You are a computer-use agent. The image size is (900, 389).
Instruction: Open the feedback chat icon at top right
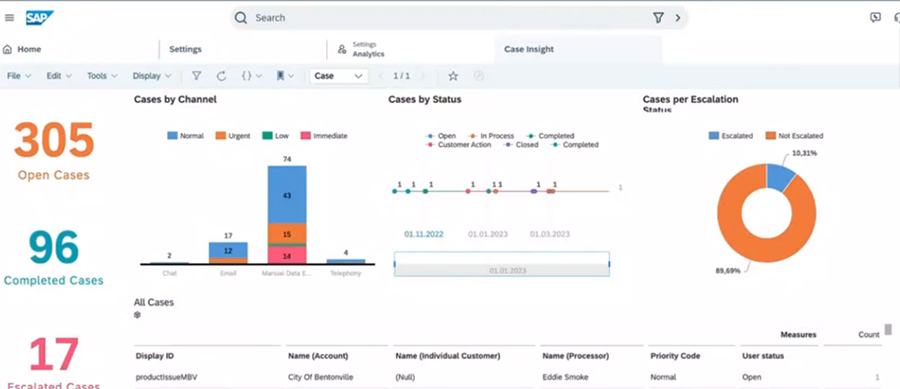pyautogui.click(x=875, y=17)
